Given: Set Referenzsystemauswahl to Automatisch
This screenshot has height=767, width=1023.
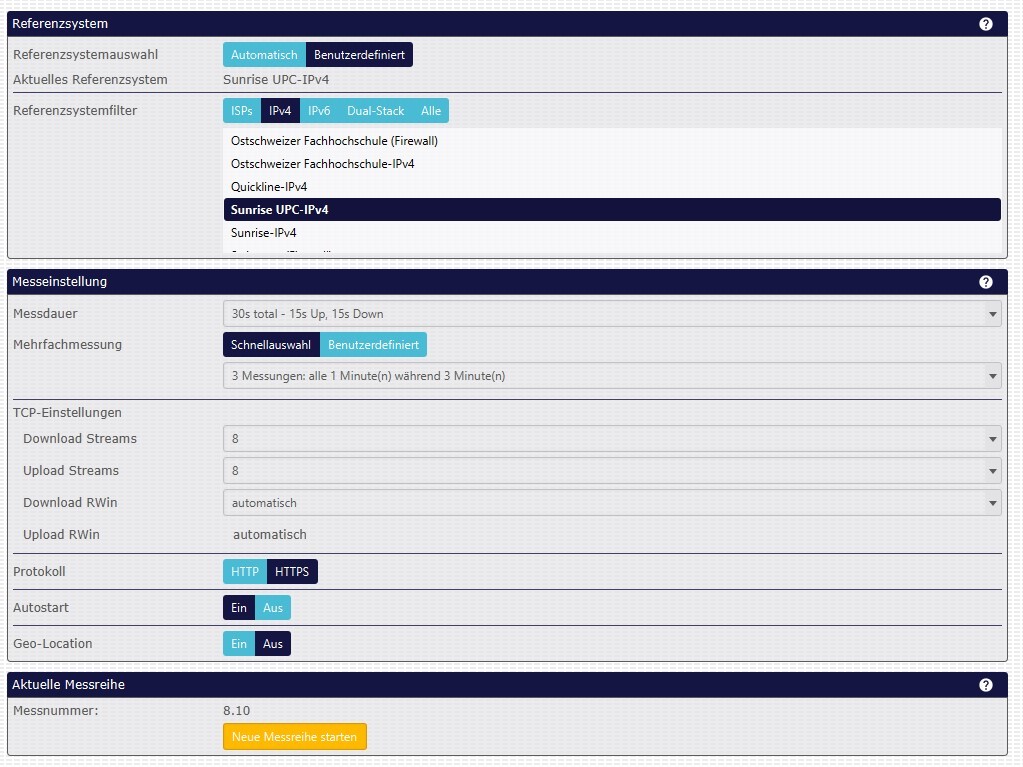Looking at the screenshot, I should coord(264,55).
